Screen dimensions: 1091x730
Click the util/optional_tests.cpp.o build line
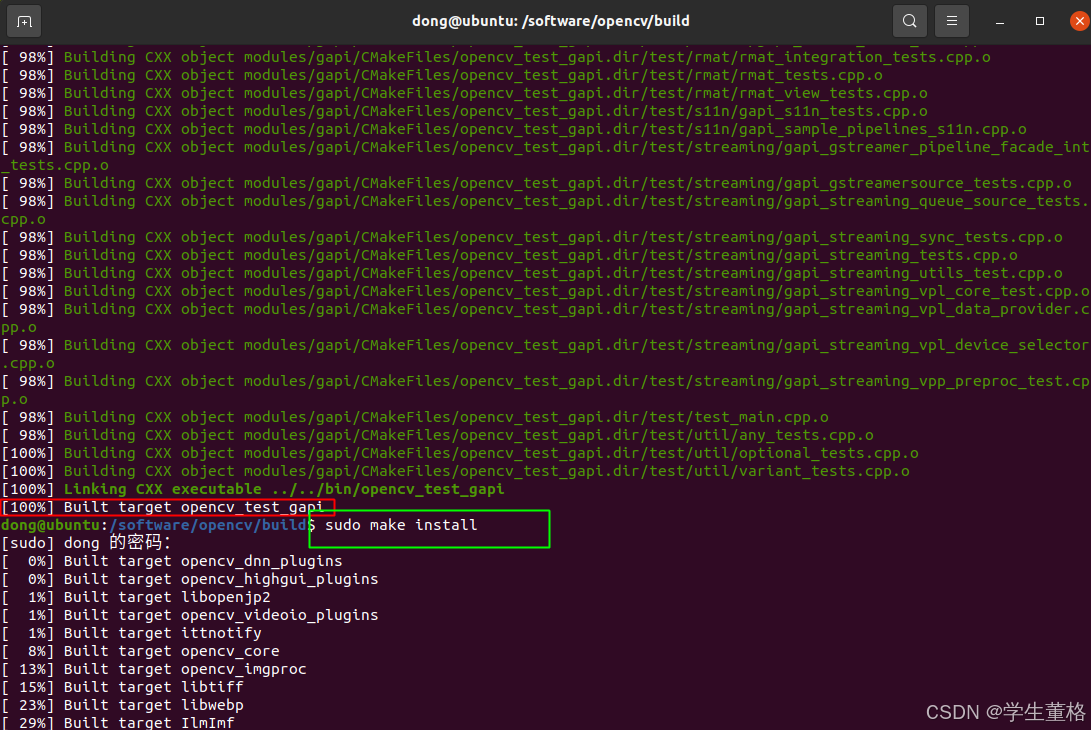[460, 453]
